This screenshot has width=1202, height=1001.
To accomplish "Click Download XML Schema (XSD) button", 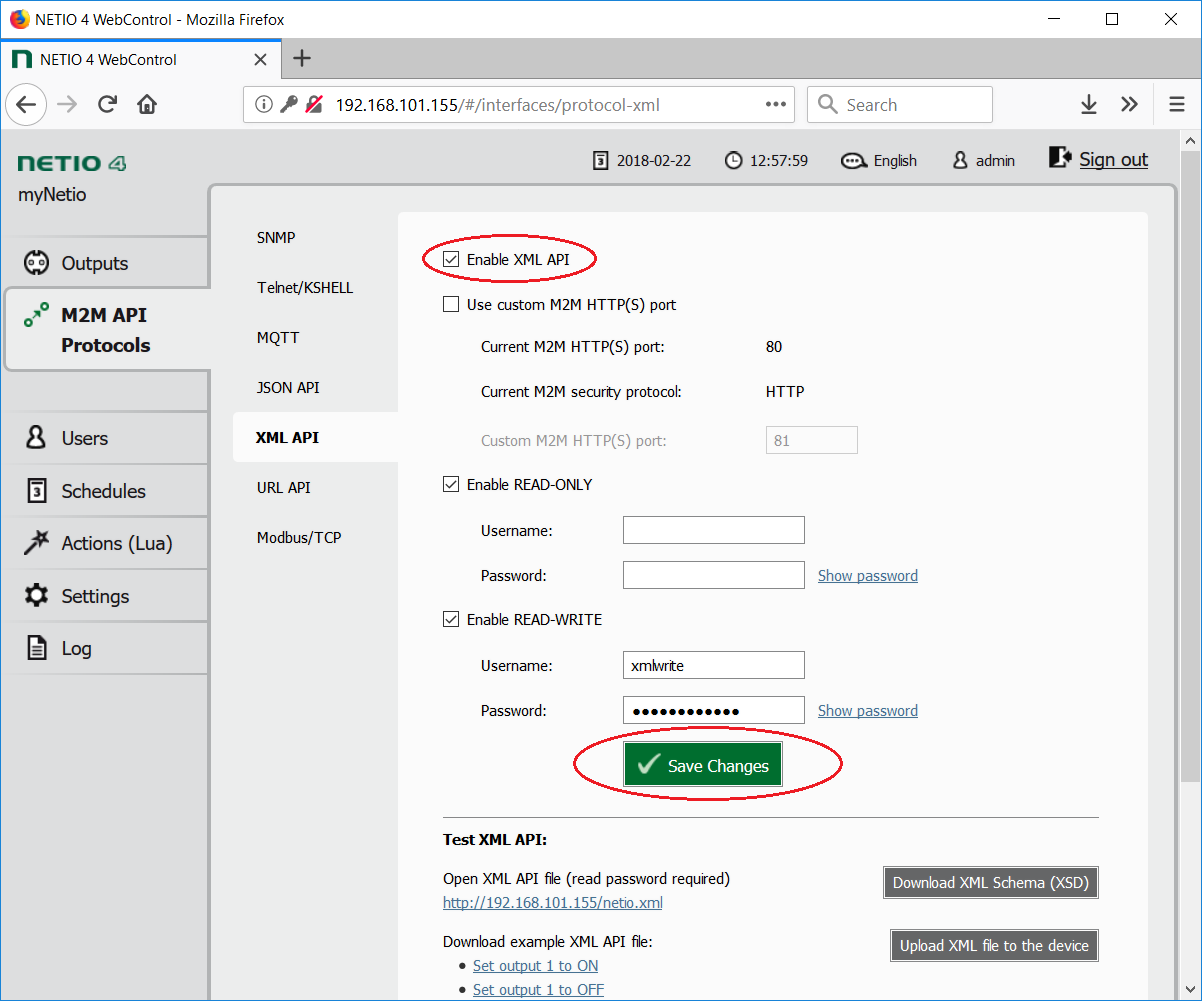I will tap(991, 883).
